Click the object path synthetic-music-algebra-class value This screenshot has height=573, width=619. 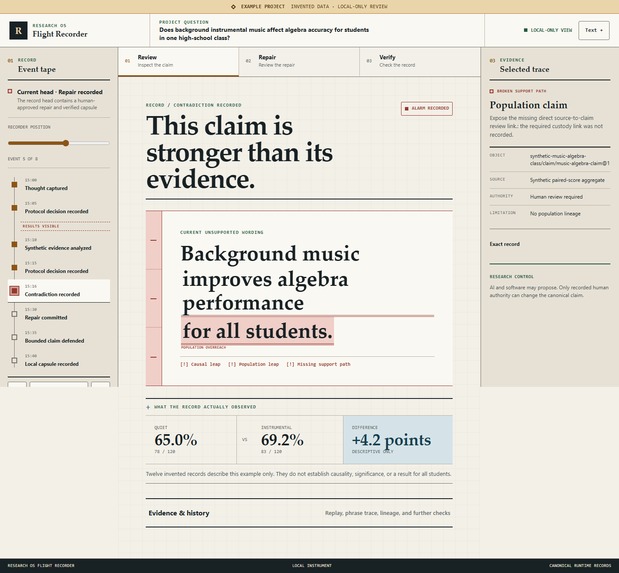click(570, 160)
